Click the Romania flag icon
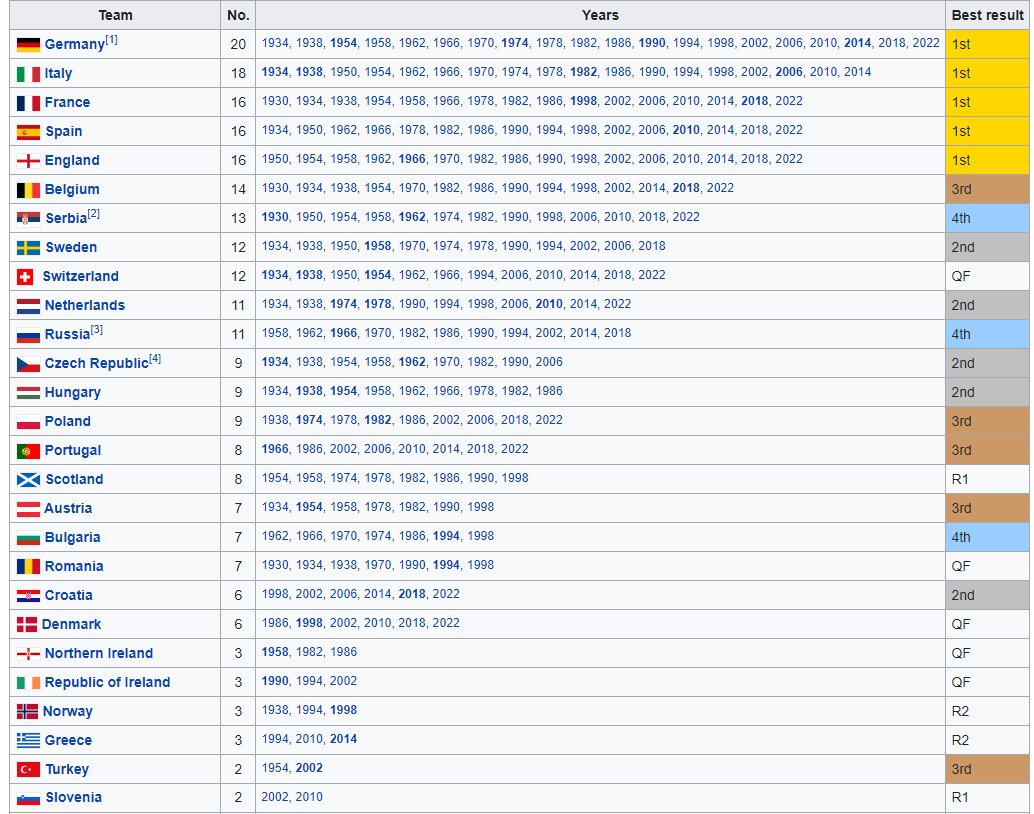The width and height of the screenshot is (1034, 814). coord(28,567)
